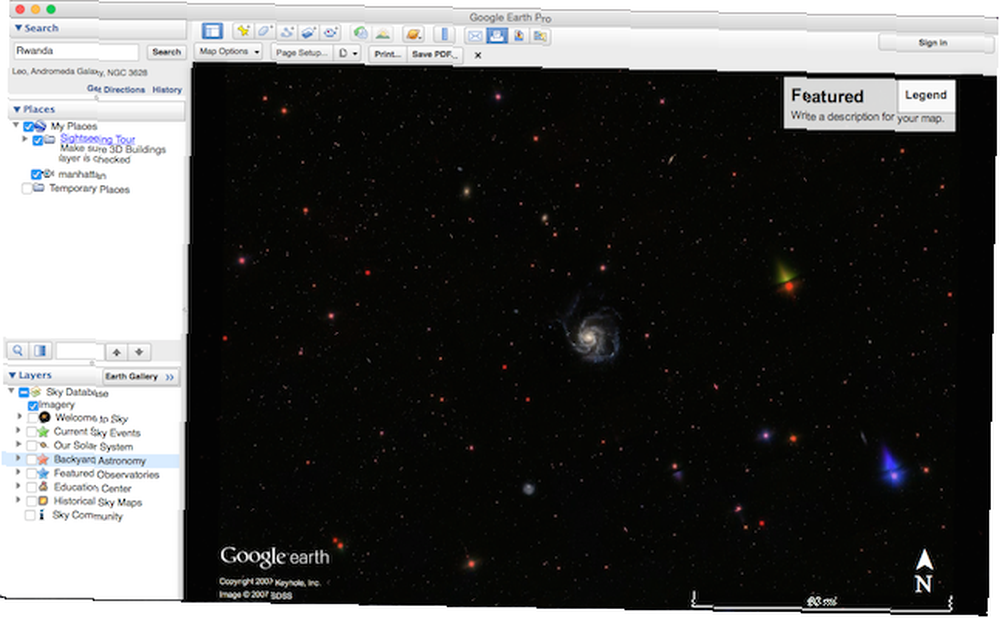Uncheck the My Places checkbox
Screen dimensions: 1000x618
(x=29, y=126)
